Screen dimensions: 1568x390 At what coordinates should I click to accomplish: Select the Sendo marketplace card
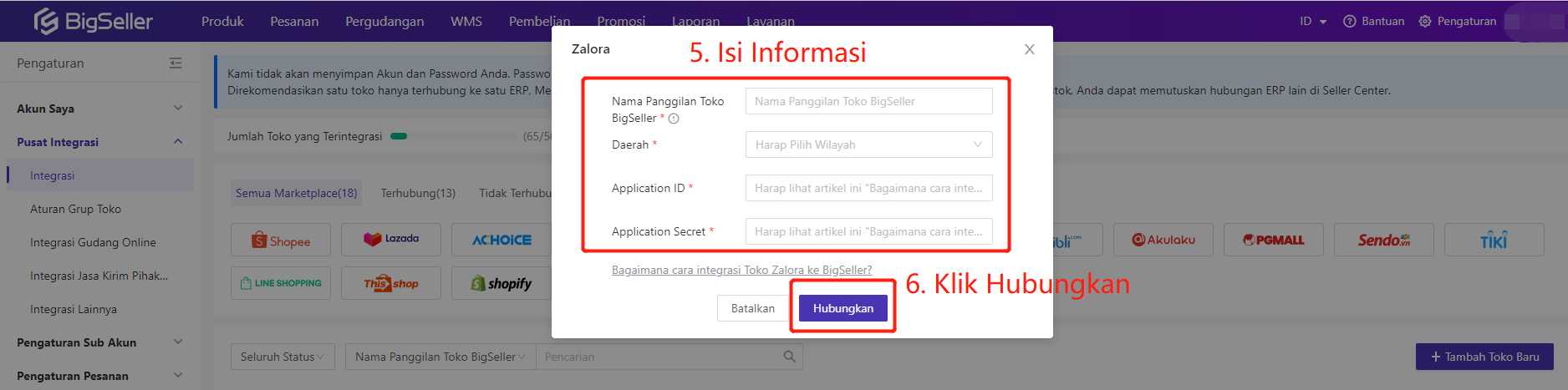click(x=1384, y=240)
